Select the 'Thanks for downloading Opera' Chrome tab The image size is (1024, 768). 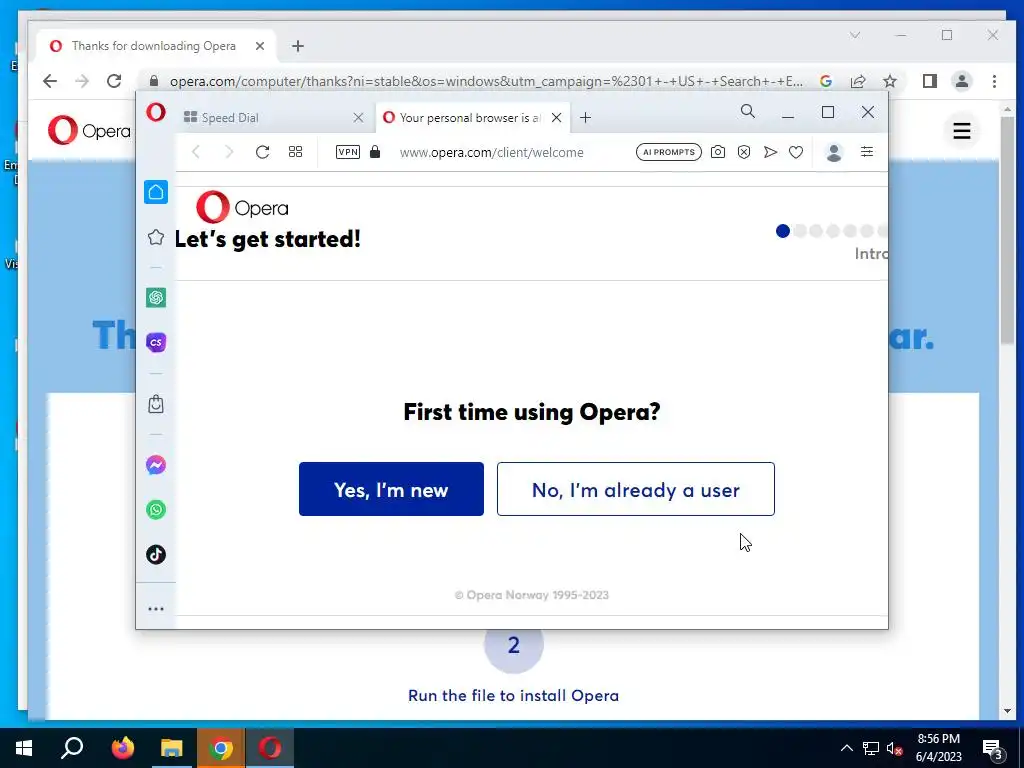(x=157, y=46)
